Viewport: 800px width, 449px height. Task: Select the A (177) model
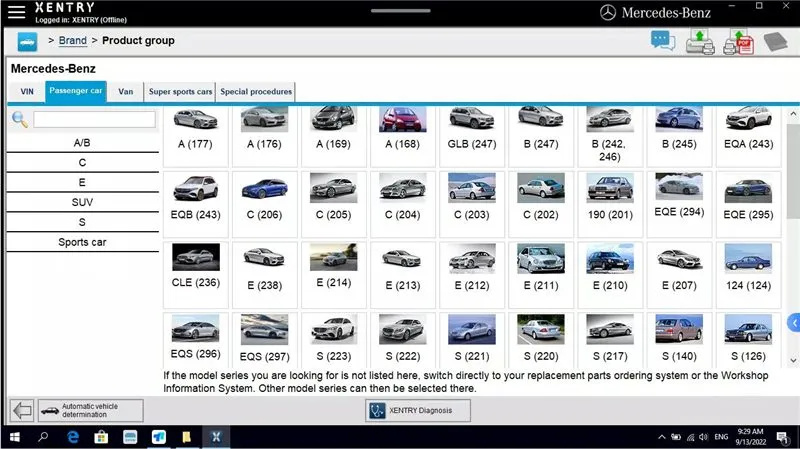tap(195, 136)
